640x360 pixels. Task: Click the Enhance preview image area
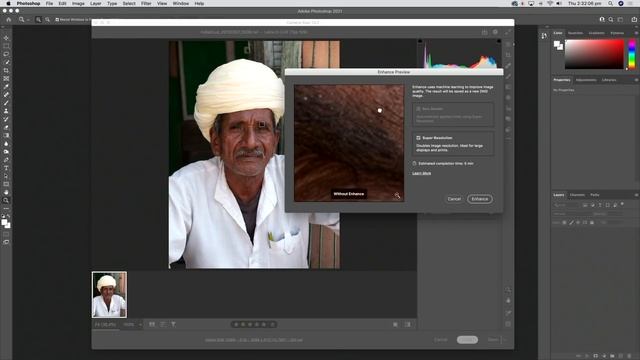coord(349,143)
